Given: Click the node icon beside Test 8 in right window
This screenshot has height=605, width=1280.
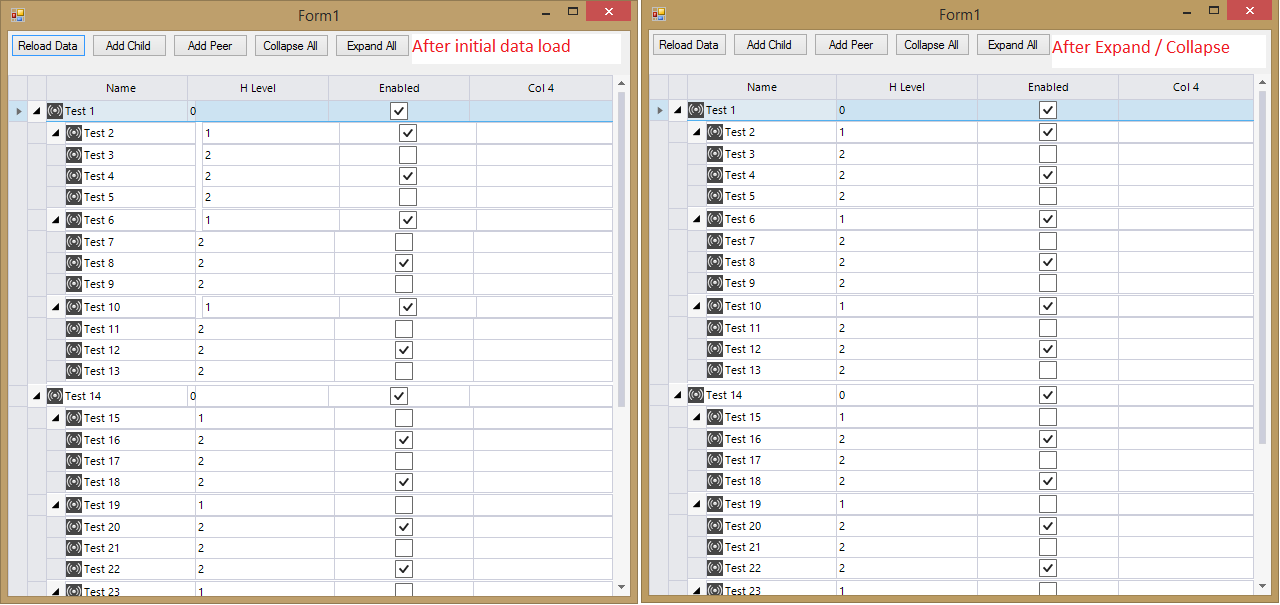Looking at the screenshot, I should (x=715, y=262).
